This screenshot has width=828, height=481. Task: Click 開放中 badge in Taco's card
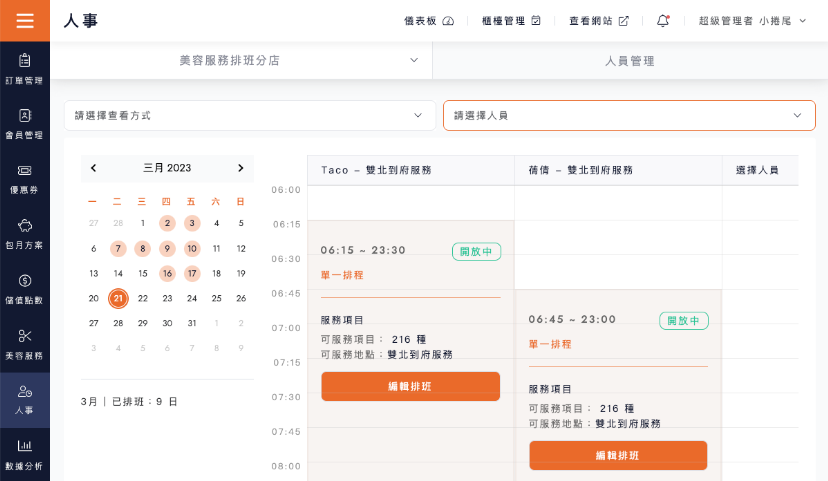(x=476, y=251)
